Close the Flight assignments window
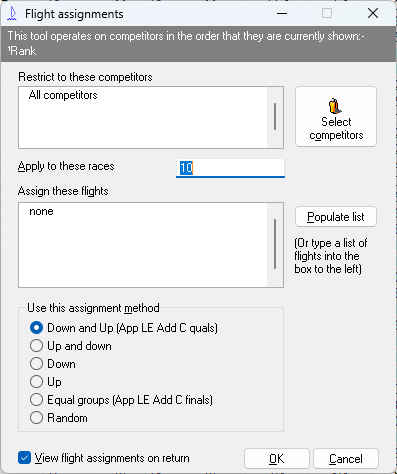This screenshot has width=397, height=474. (x=373, y=14)
